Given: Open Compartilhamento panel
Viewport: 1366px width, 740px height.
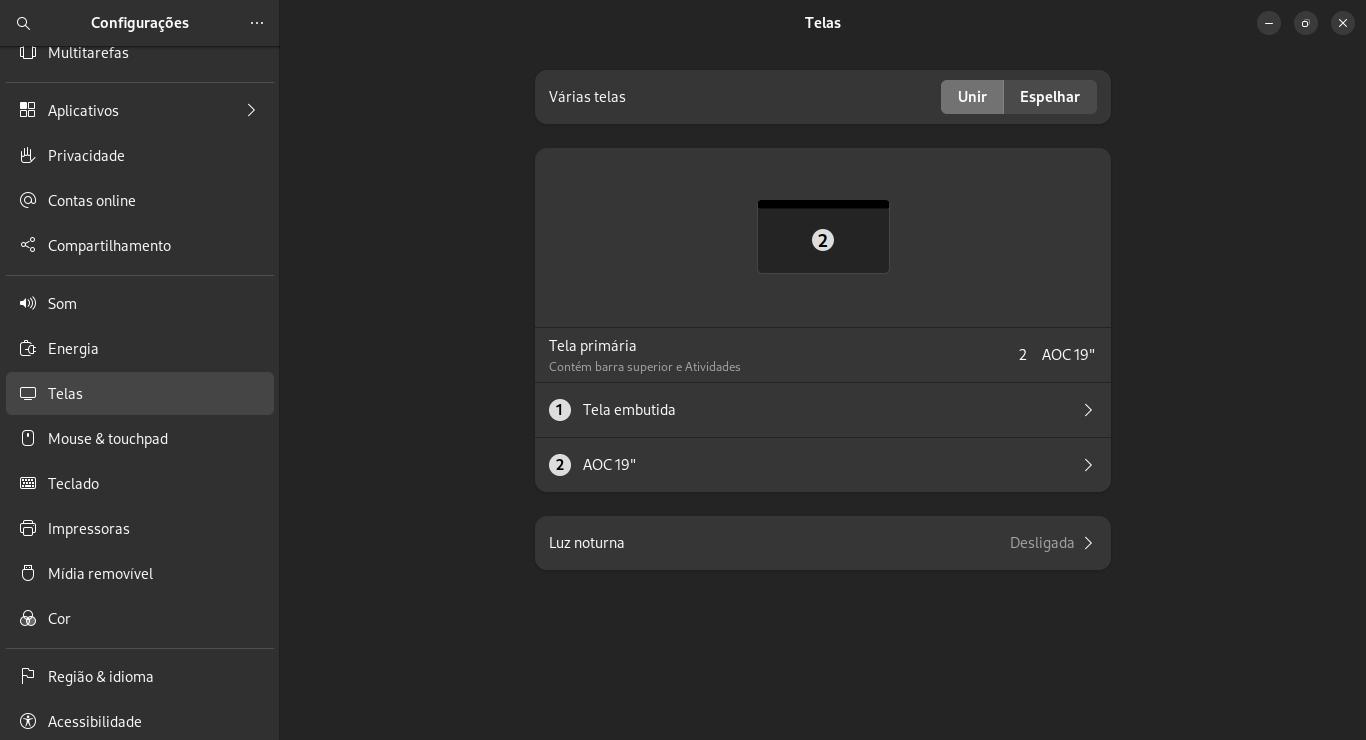Looking at the screenshot, I should 140,246.
